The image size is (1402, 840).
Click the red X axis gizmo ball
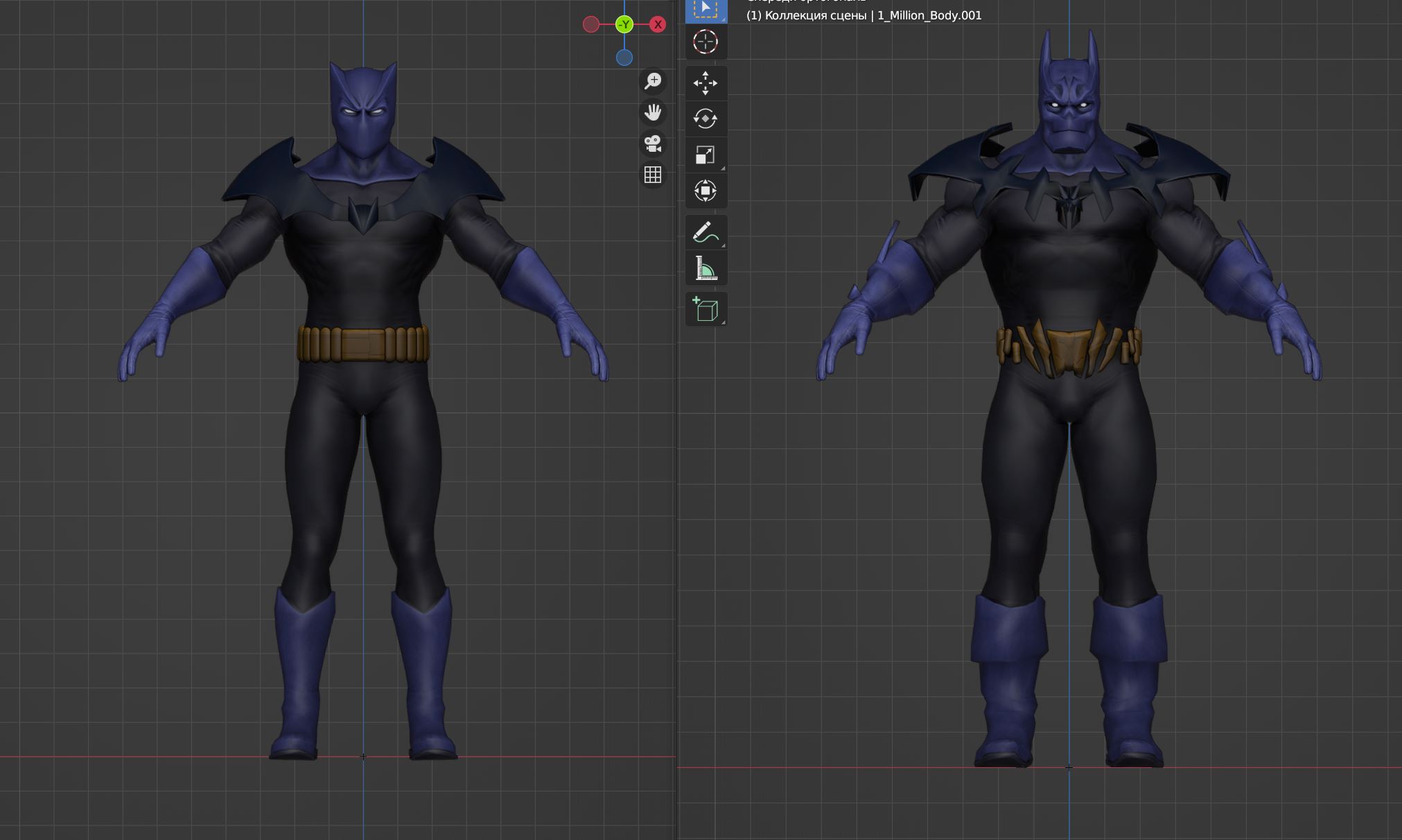click(658, 25)
